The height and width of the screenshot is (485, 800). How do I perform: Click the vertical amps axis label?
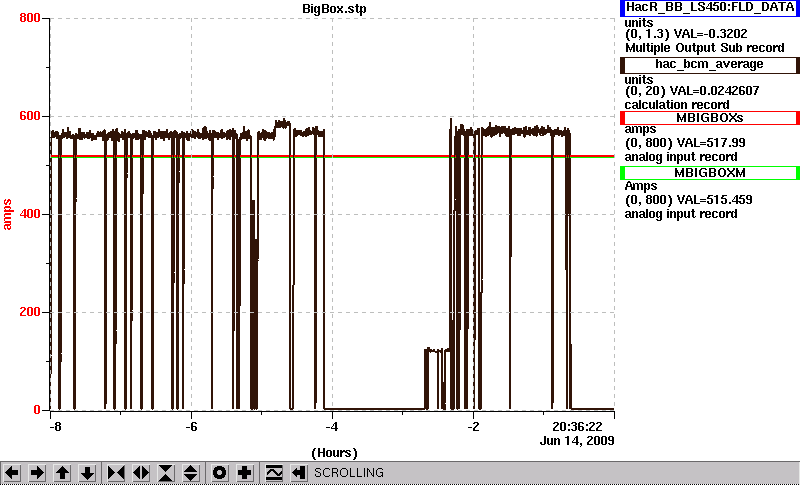pos(8,215)
